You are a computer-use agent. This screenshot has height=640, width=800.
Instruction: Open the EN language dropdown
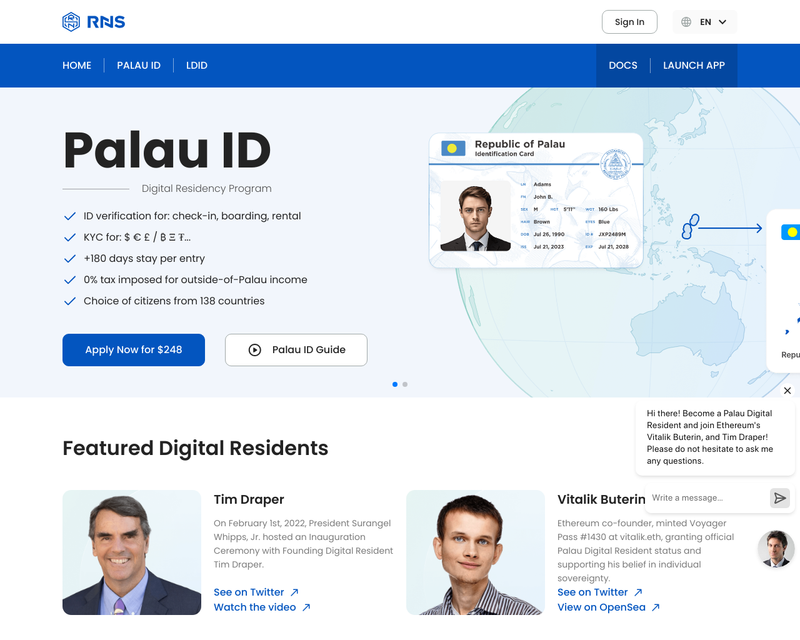point(705,22)
